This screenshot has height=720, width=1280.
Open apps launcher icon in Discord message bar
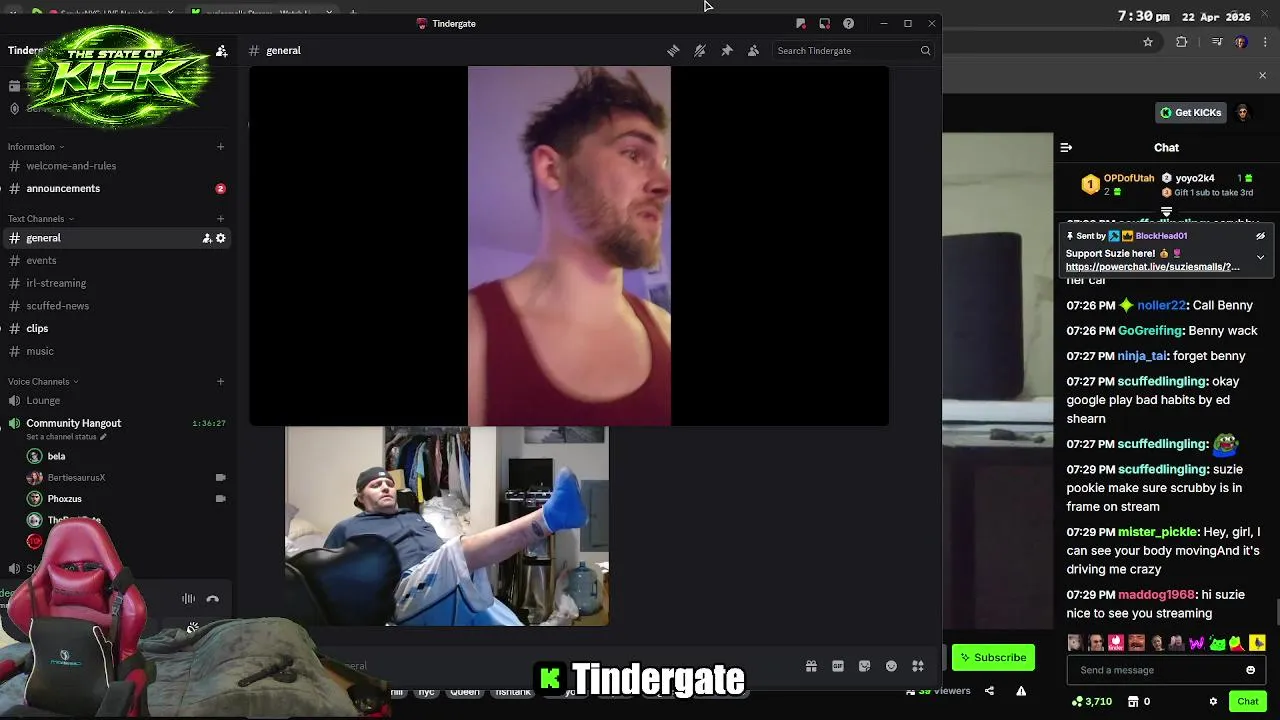pyautogui.click(x=917, y=666)
